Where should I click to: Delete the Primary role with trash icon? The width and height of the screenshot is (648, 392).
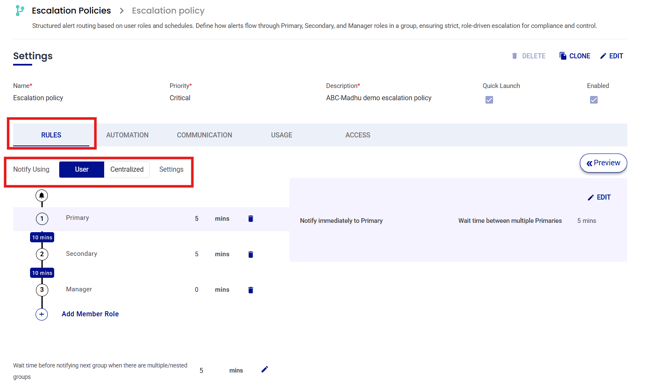[x=250, y=219]
